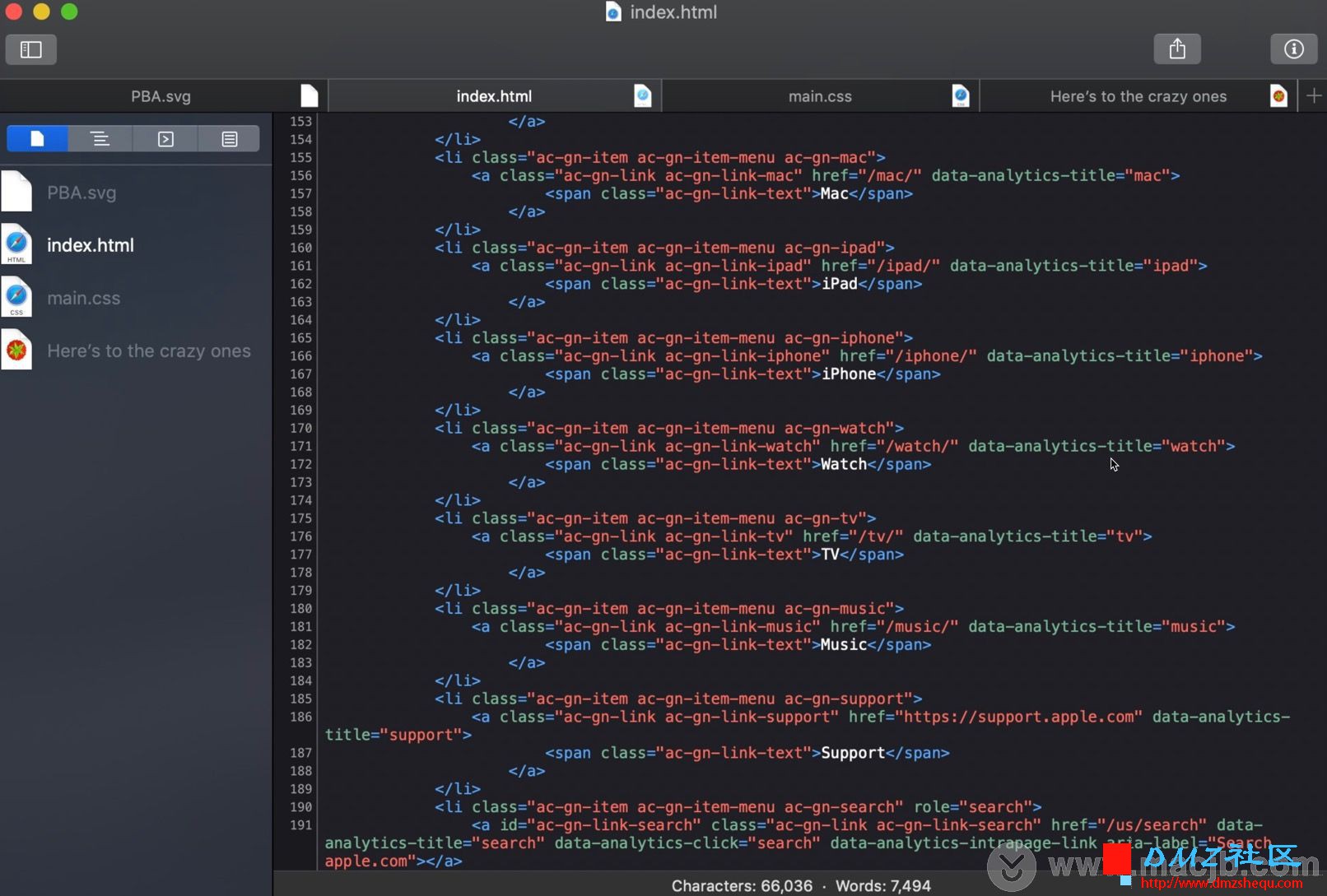Click the index.html window title text
This screenshot has width=1327, height=896.
coord(673,12)
